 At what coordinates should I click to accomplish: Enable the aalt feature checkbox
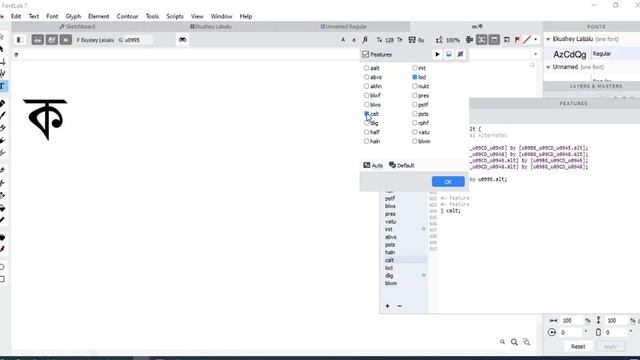pos(366,68)
